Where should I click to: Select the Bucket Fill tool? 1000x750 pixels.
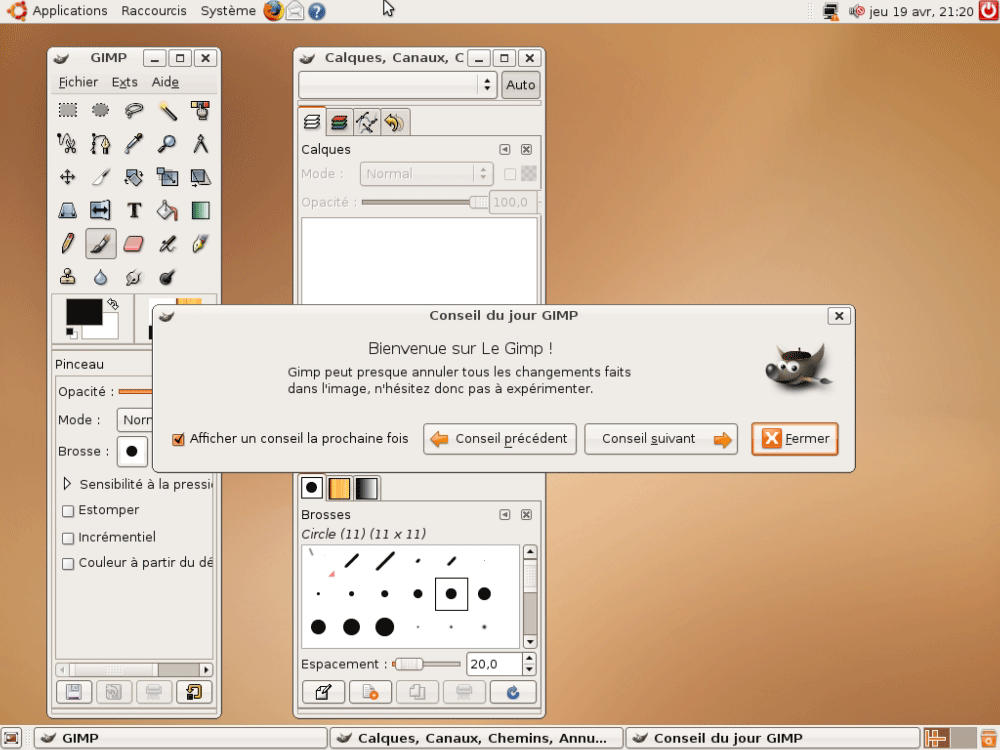tap(167, 210)
